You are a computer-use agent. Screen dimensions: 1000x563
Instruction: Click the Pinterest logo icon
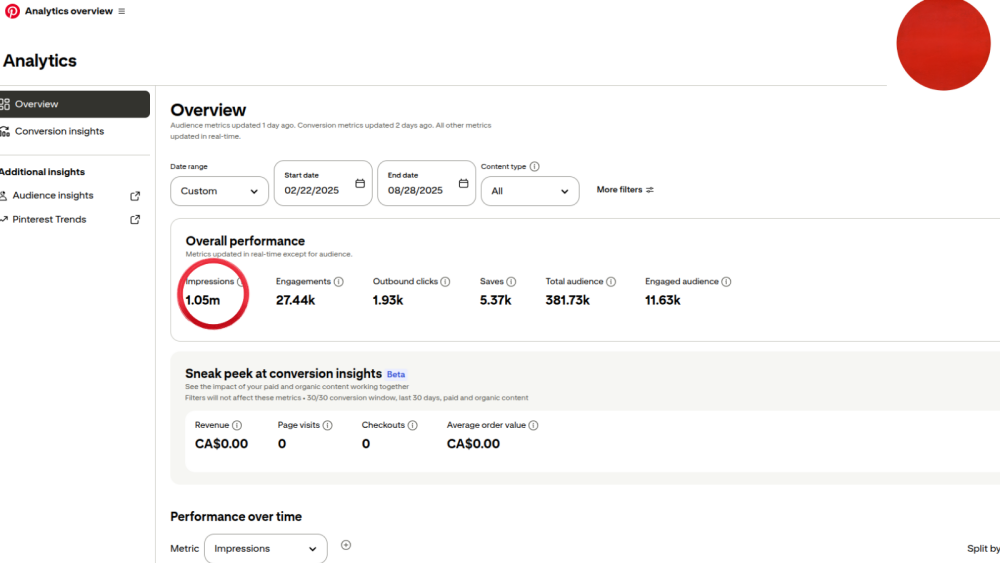12,11
